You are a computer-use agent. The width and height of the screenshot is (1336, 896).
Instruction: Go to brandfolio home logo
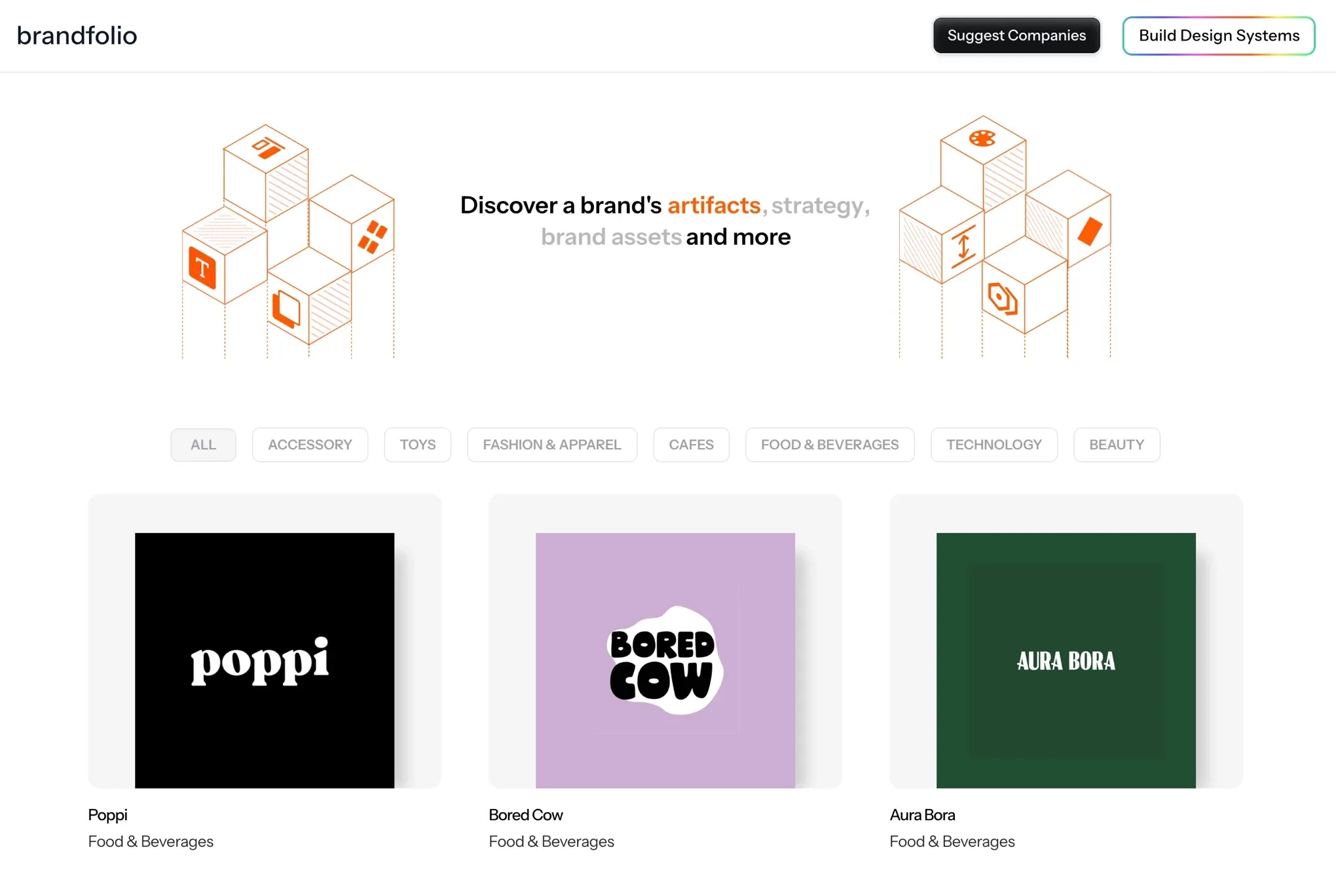pyautogui.click(x=77, y=35)
